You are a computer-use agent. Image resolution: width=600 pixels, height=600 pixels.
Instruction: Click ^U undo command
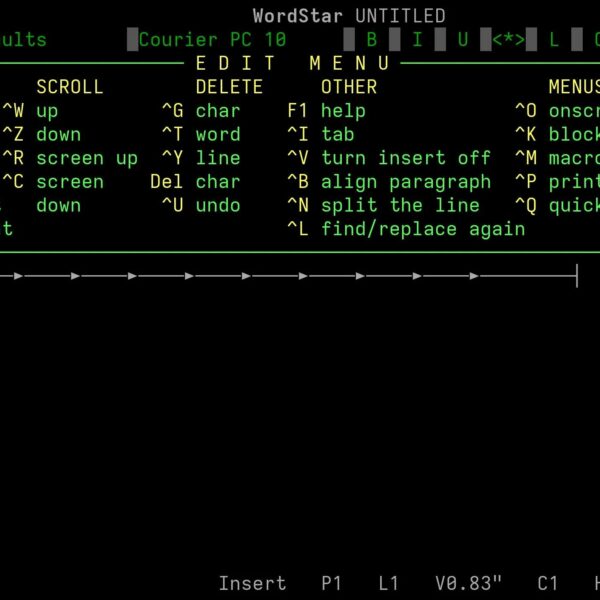(x=201, y=205)
